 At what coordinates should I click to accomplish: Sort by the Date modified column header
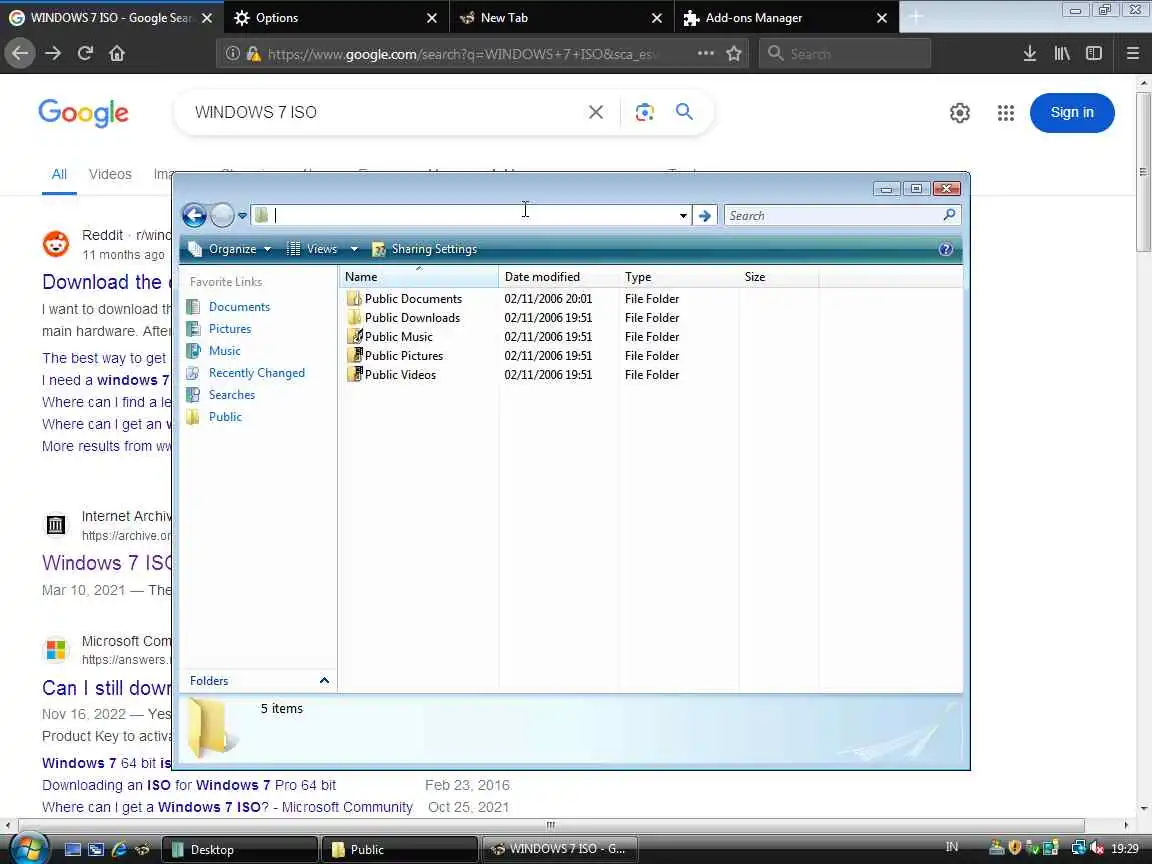pos(559,277)
